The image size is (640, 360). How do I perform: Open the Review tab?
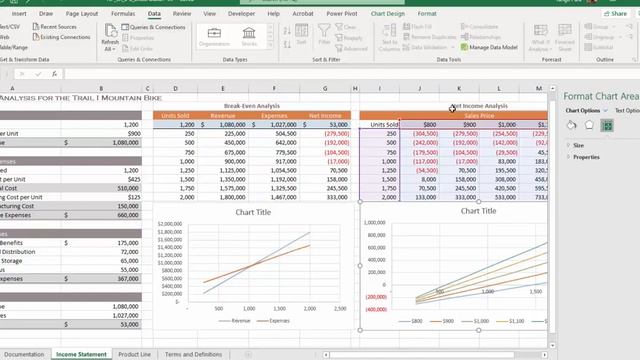point(182,13)
